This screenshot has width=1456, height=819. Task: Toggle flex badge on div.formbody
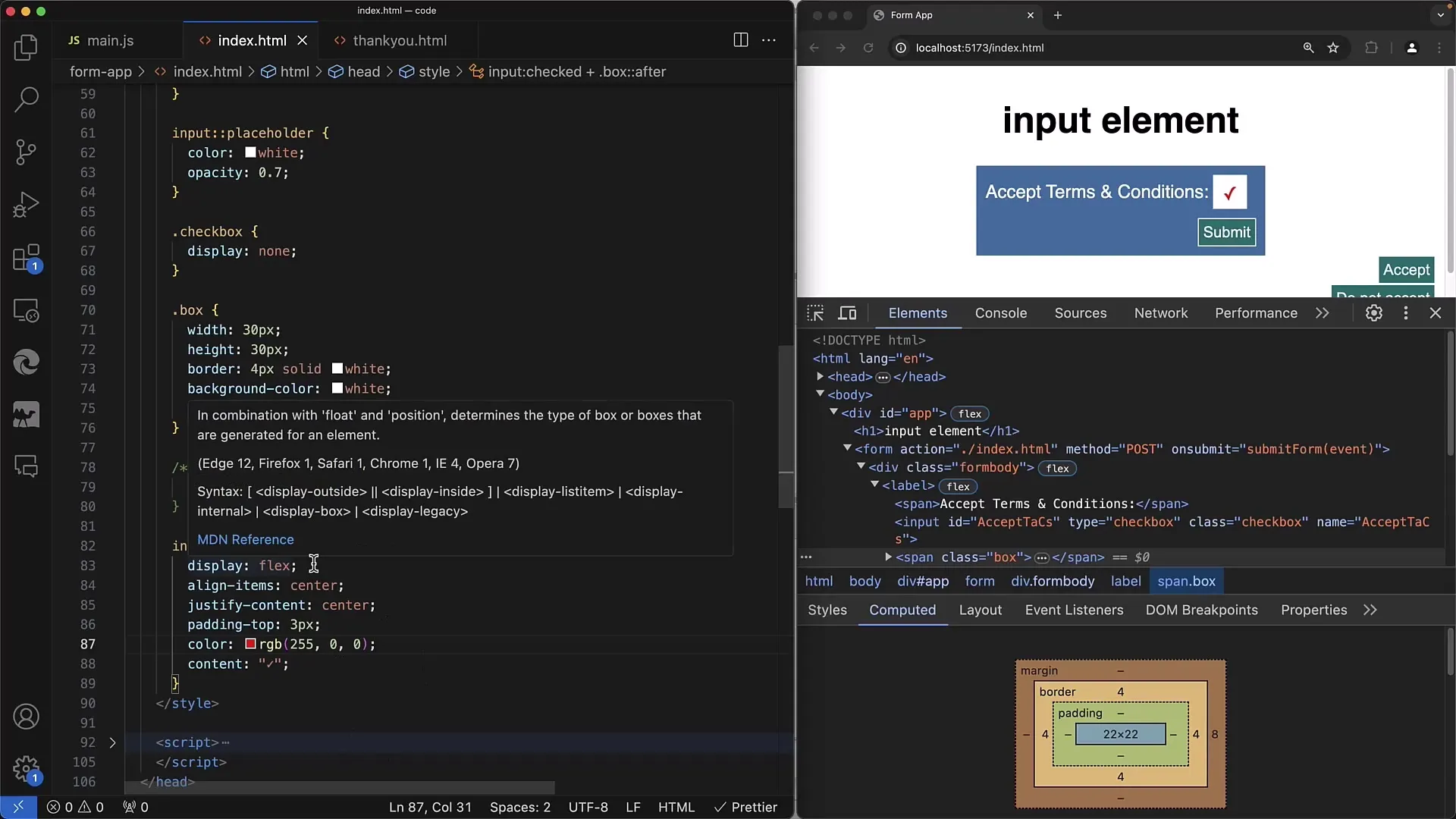(1057, 469)
